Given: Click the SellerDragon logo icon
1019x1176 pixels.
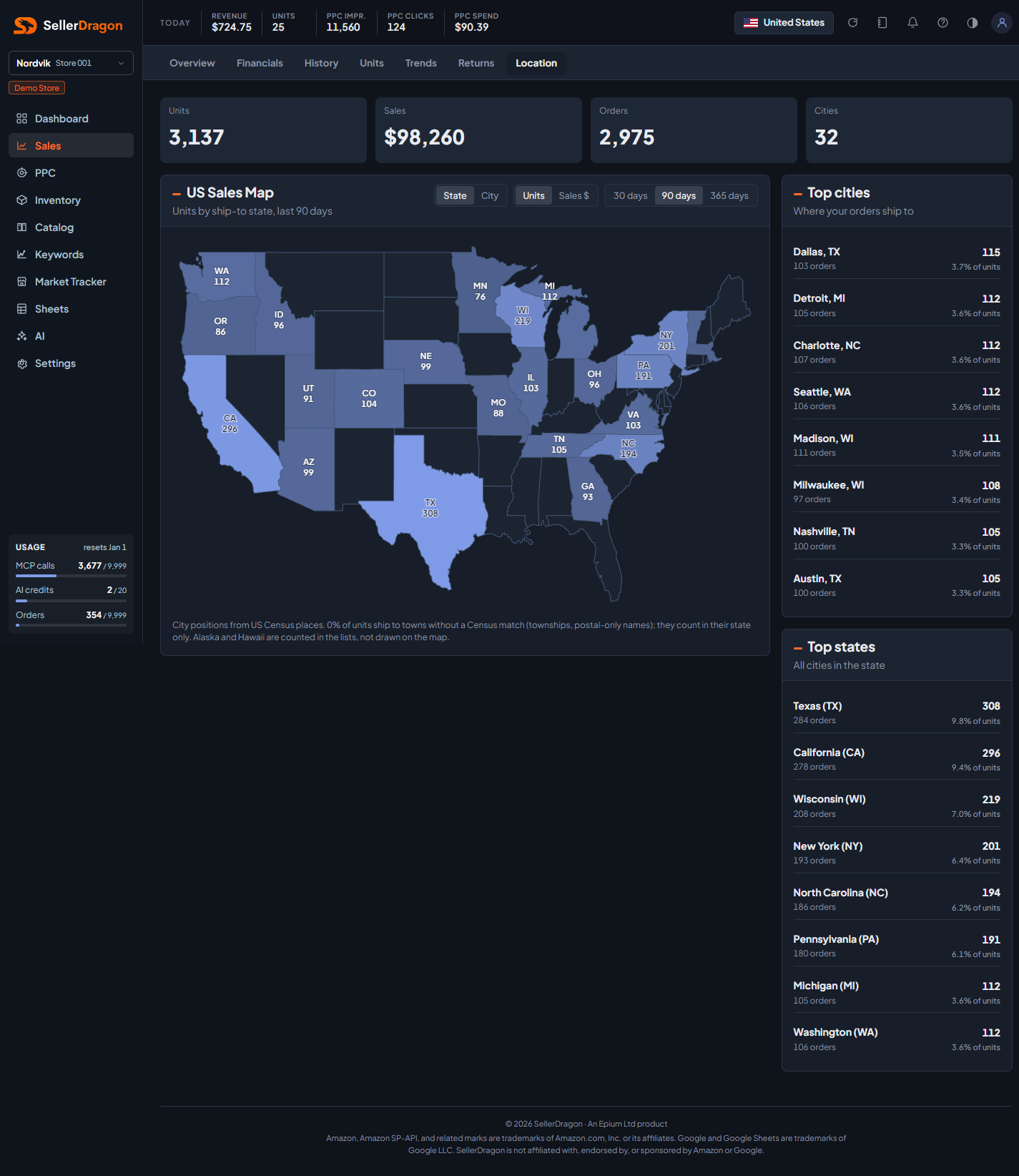Looking at the screenshot, I should pos(25,26).
